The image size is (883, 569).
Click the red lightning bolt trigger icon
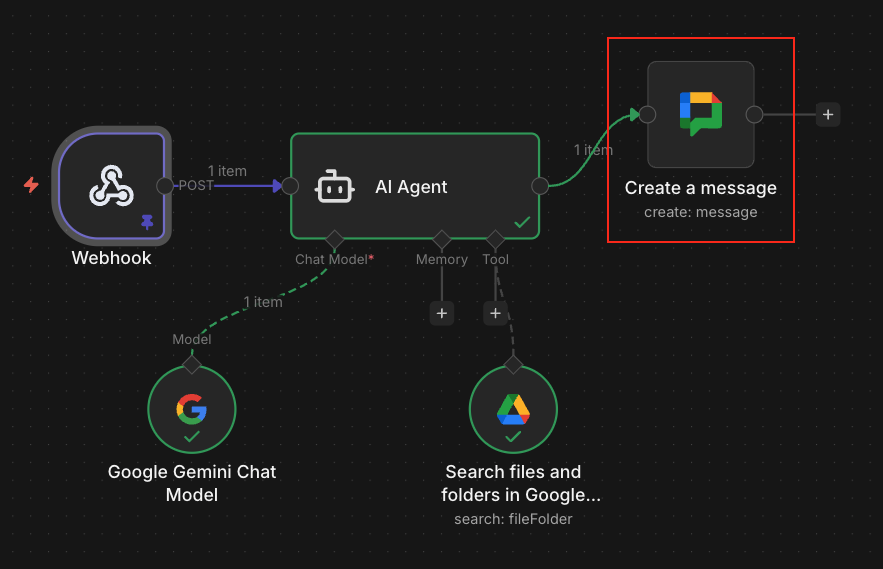tap(32, 185)
